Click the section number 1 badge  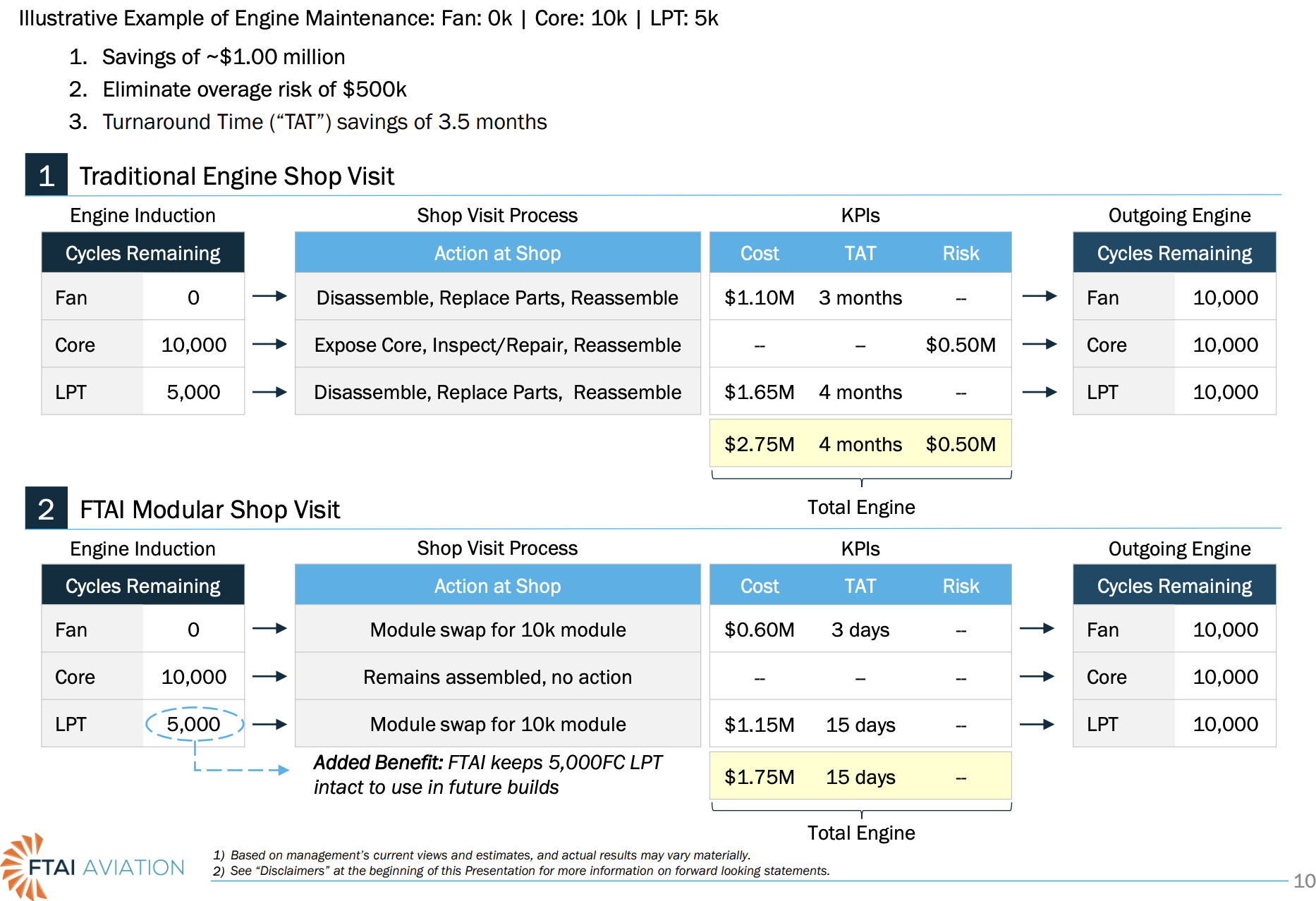tap(47, 175)
